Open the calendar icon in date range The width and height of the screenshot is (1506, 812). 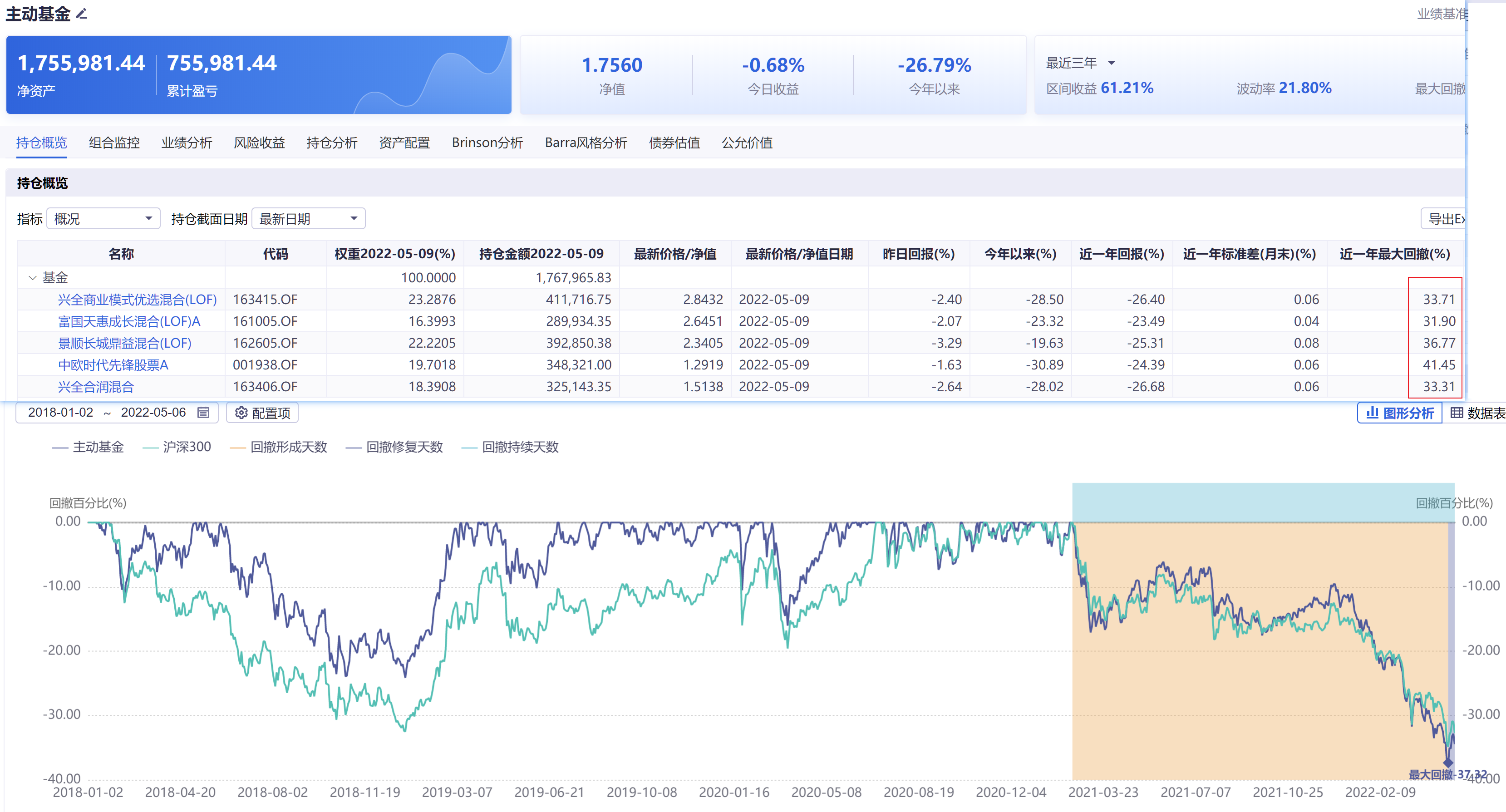[203, 413]
